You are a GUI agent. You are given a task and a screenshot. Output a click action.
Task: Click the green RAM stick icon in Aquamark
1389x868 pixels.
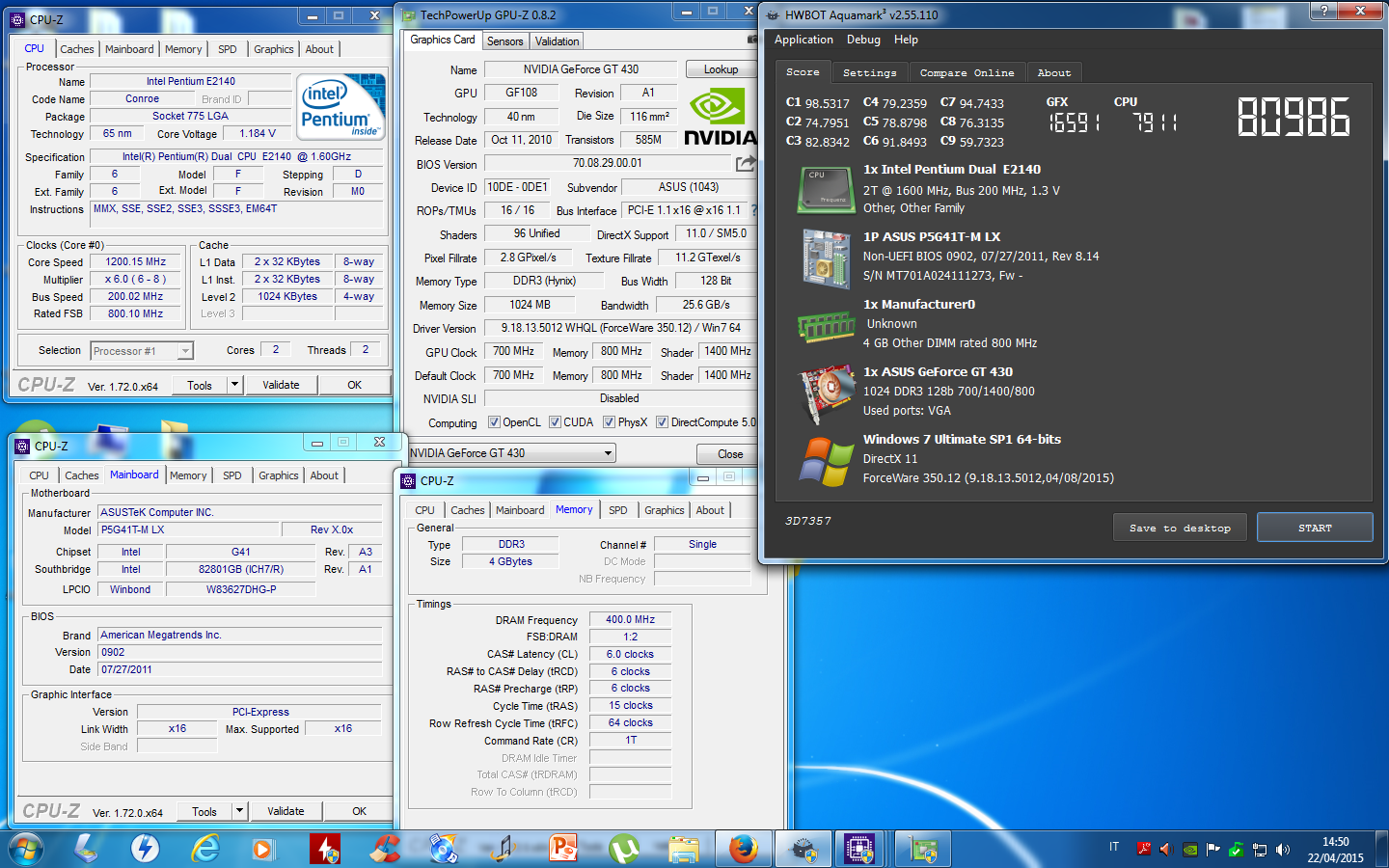(826, 326)
